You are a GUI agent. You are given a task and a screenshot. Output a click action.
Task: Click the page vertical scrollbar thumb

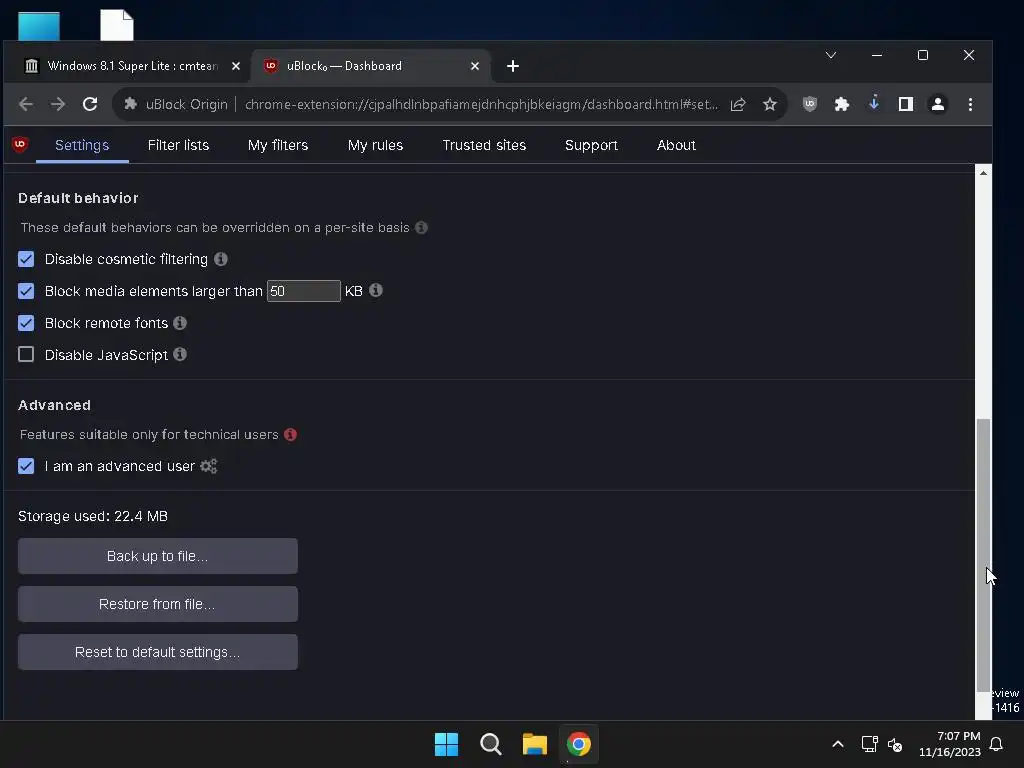[983, 555]
